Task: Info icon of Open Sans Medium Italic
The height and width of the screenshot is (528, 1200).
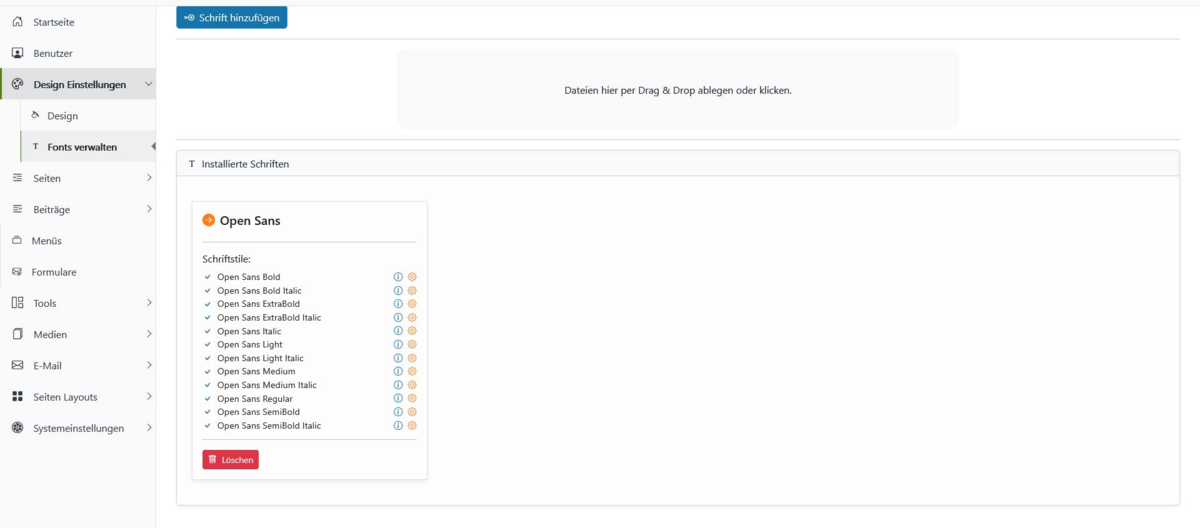Action: point(398,385)
